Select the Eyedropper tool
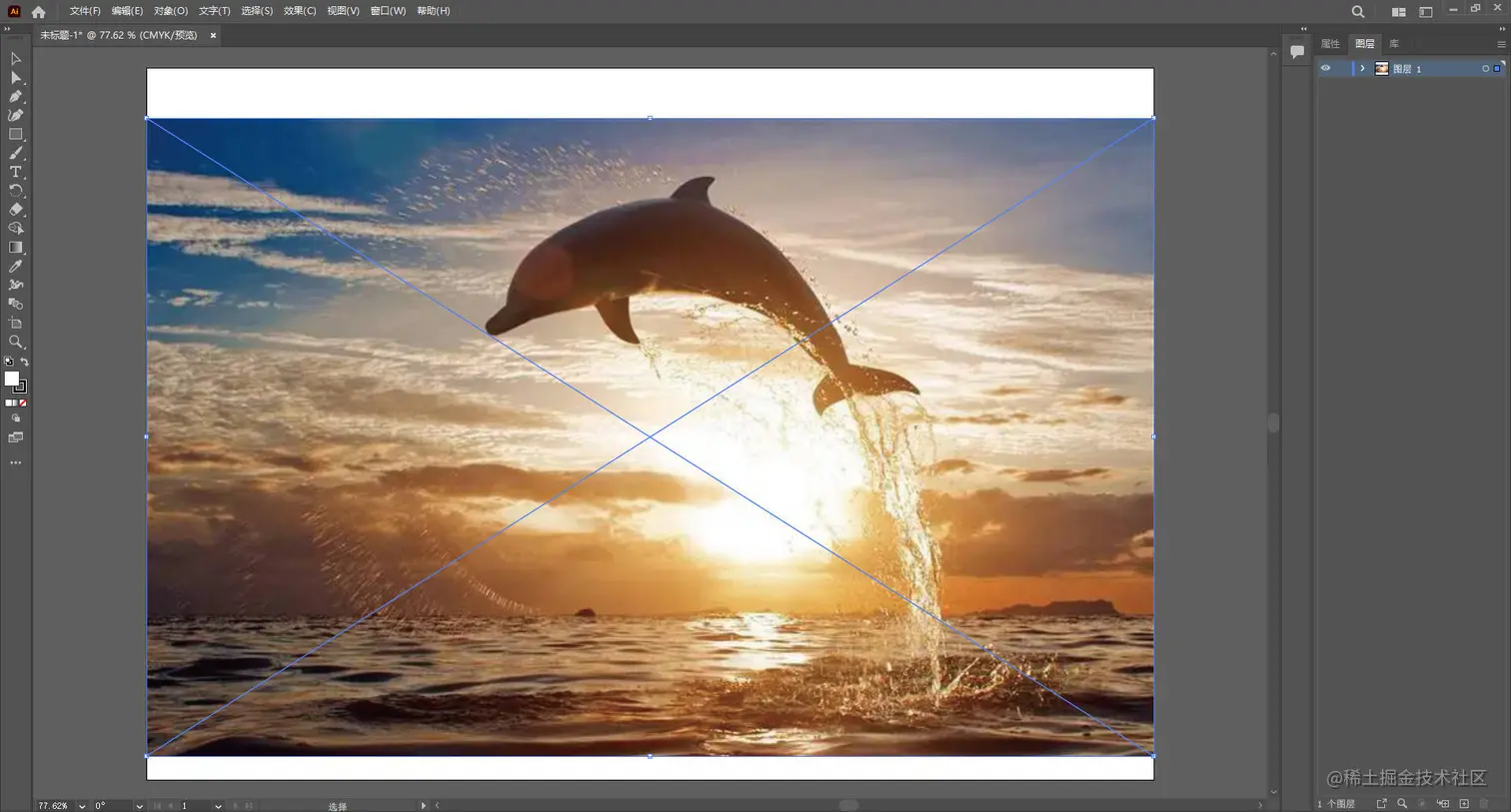This screenshot has height=812, width=1511. click(x=15, y=267)
